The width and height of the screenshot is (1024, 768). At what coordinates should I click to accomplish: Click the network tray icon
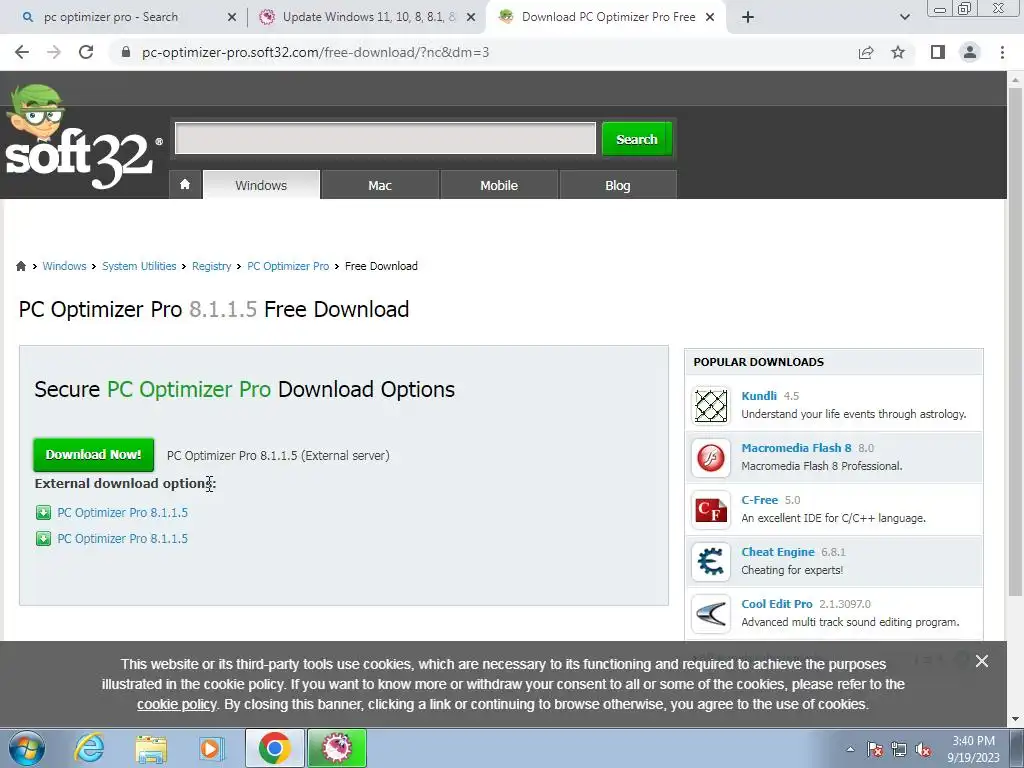click(899, 749)
